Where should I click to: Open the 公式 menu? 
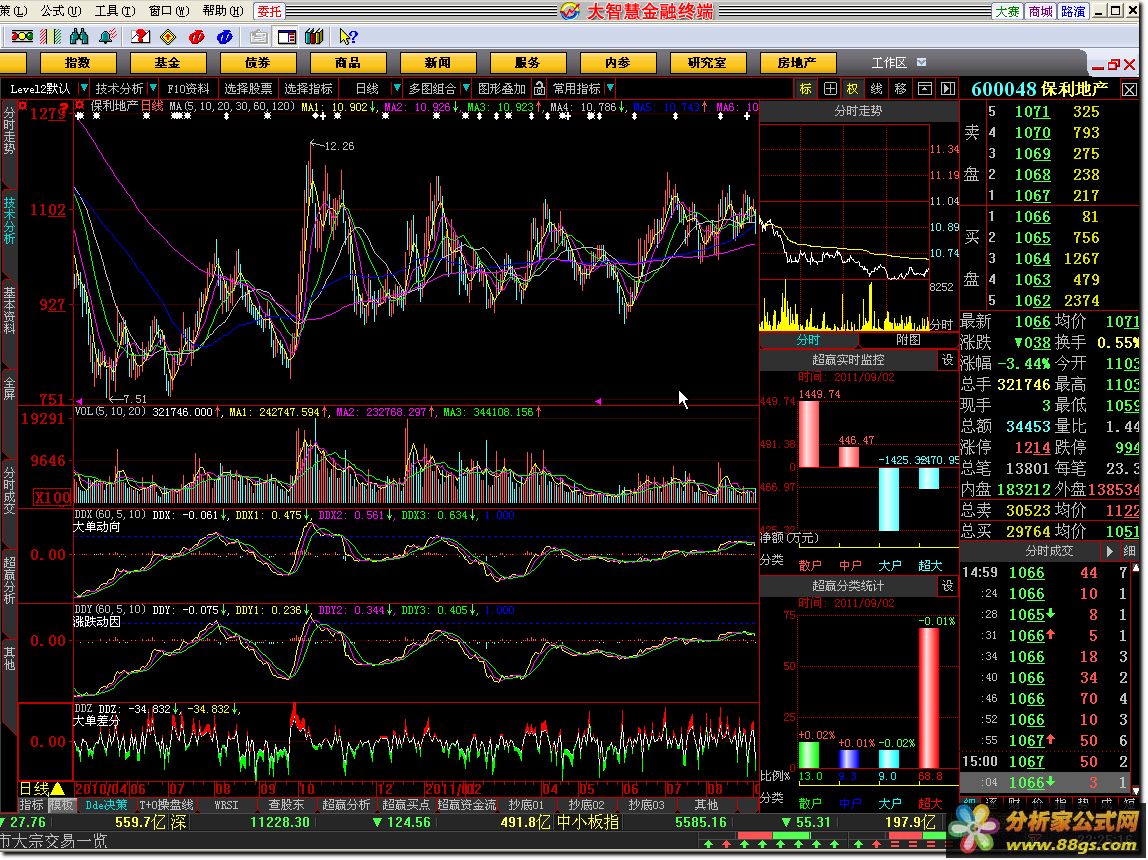click(61, 11)
